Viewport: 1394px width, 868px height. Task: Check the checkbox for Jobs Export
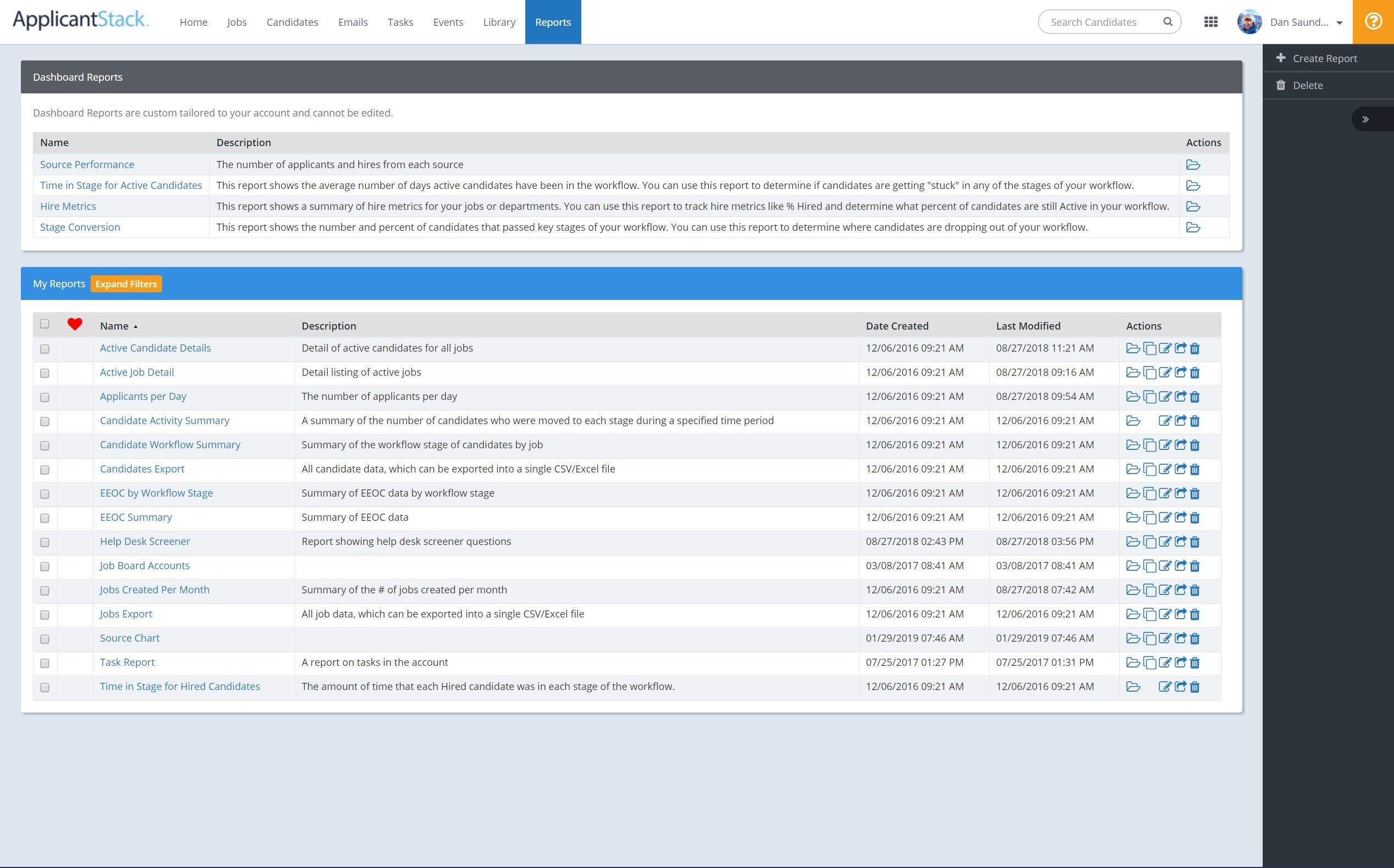45,615
